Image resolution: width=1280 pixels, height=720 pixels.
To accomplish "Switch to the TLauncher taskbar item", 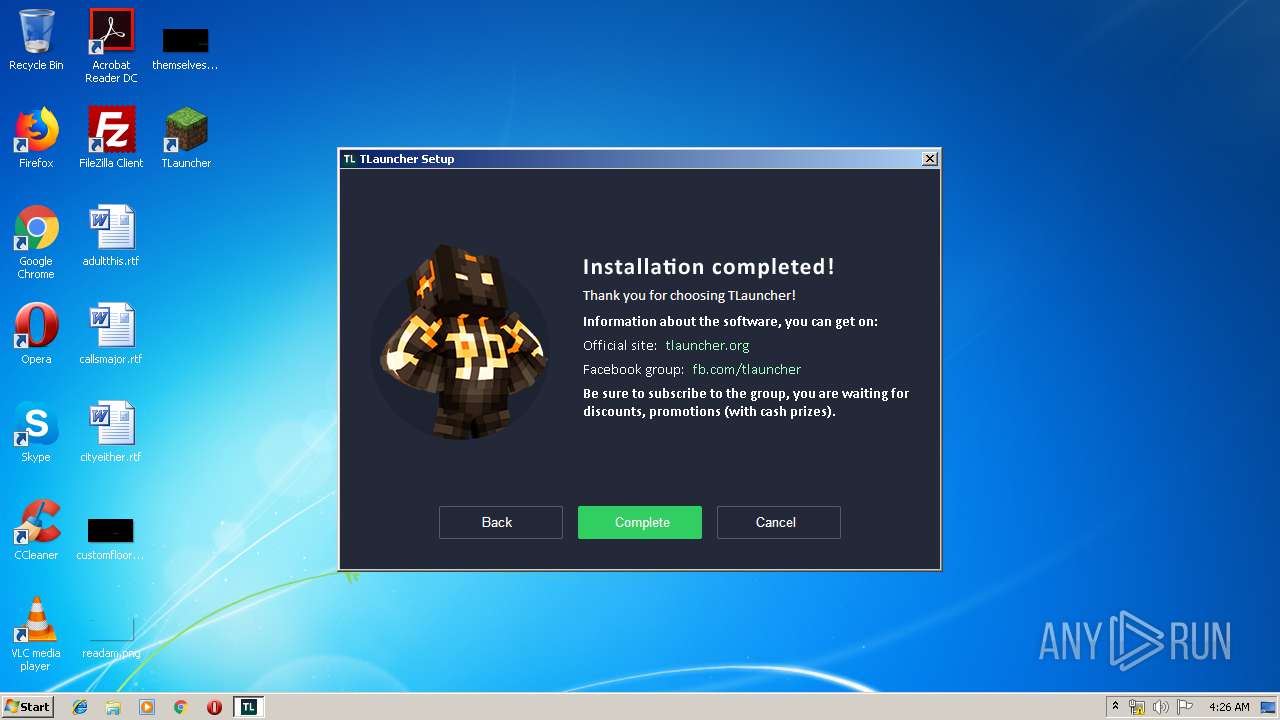I will click(x=248, y=707).
